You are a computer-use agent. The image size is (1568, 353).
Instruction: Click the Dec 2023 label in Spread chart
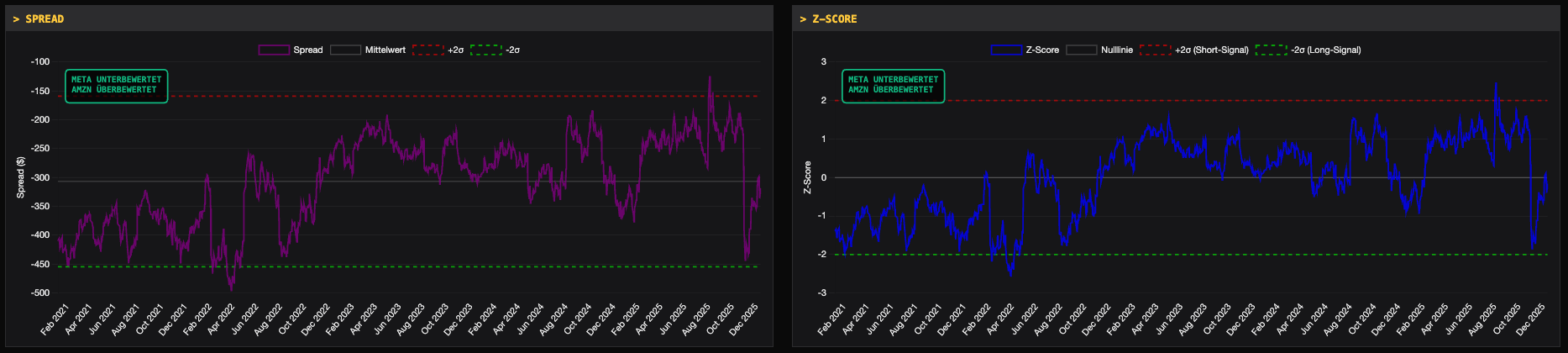pos(457,320)
